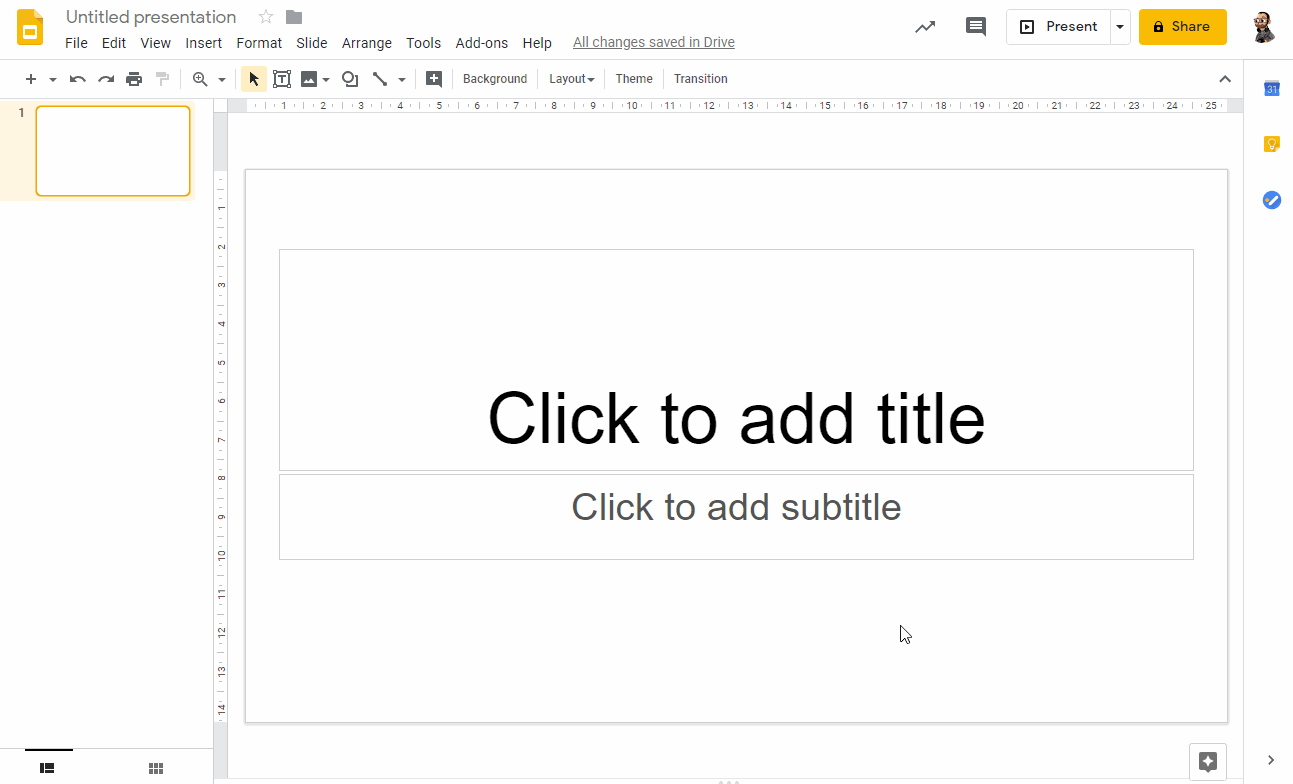
Task: Switch to filmstrip view of slides
Action: (x=47, y=768)
